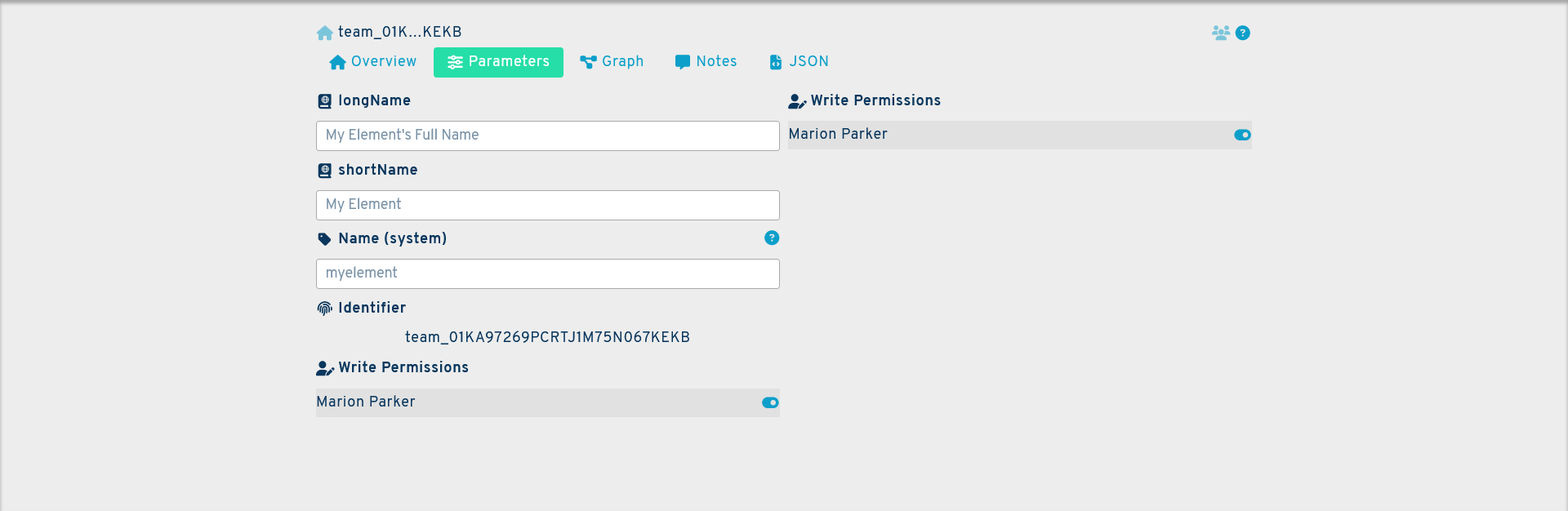Click the person icon beside left Write Permissions
1568x511 pixels.
pyautogui.click(x=324, y=368)
